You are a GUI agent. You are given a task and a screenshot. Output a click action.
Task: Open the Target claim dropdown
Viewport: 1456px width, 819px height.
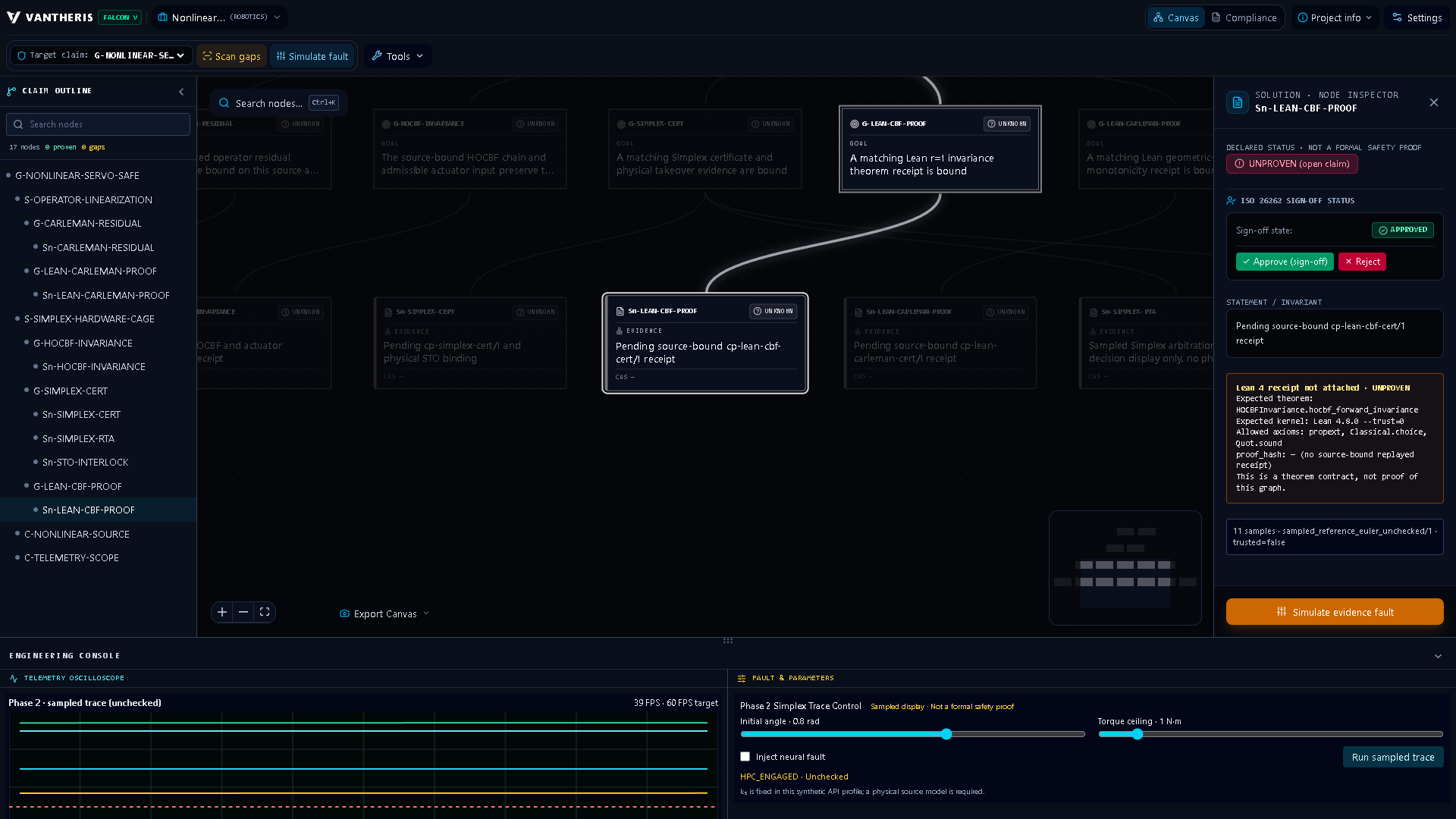[x=101, y=55]
